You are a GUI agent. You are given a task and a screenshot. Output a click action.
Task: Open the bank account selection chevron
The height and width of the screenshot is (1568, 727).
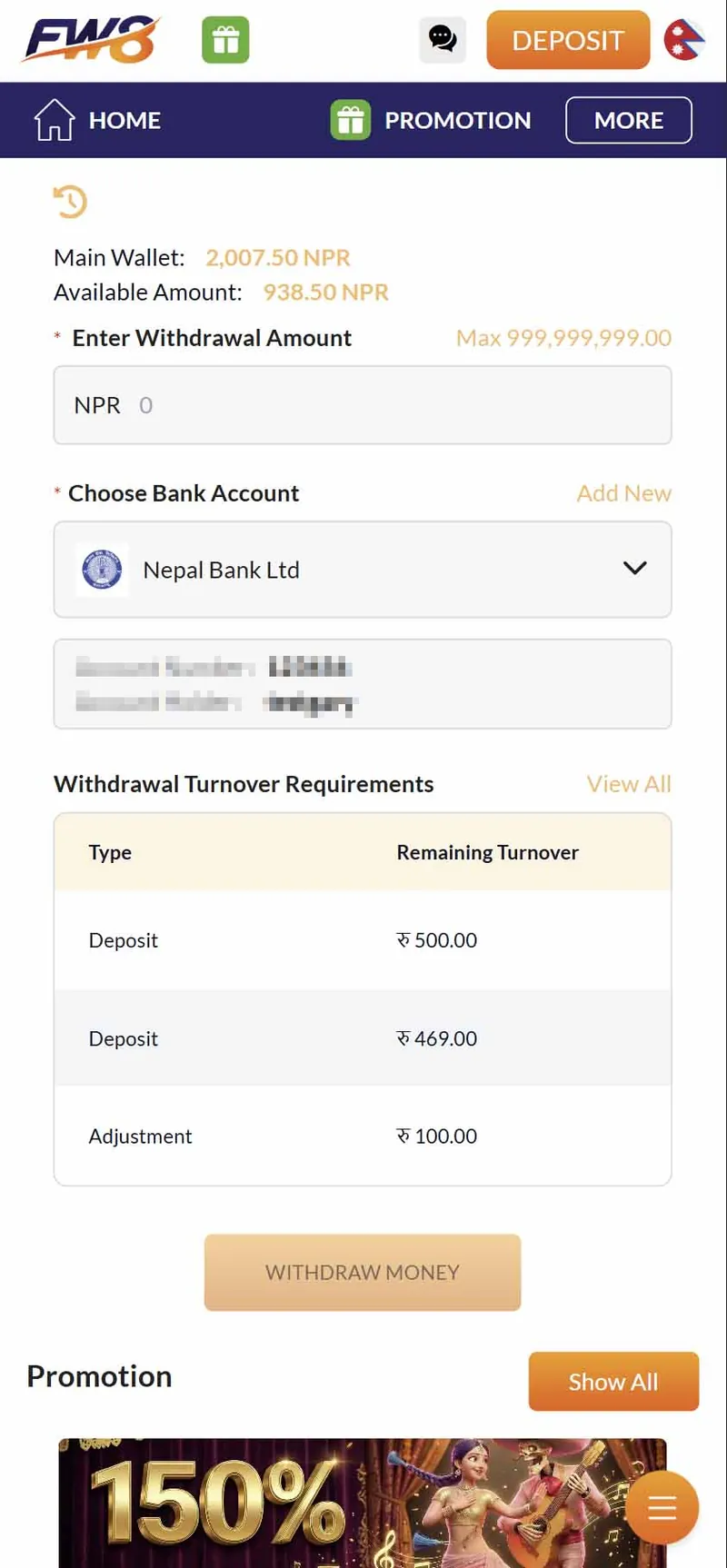(634, 569)
